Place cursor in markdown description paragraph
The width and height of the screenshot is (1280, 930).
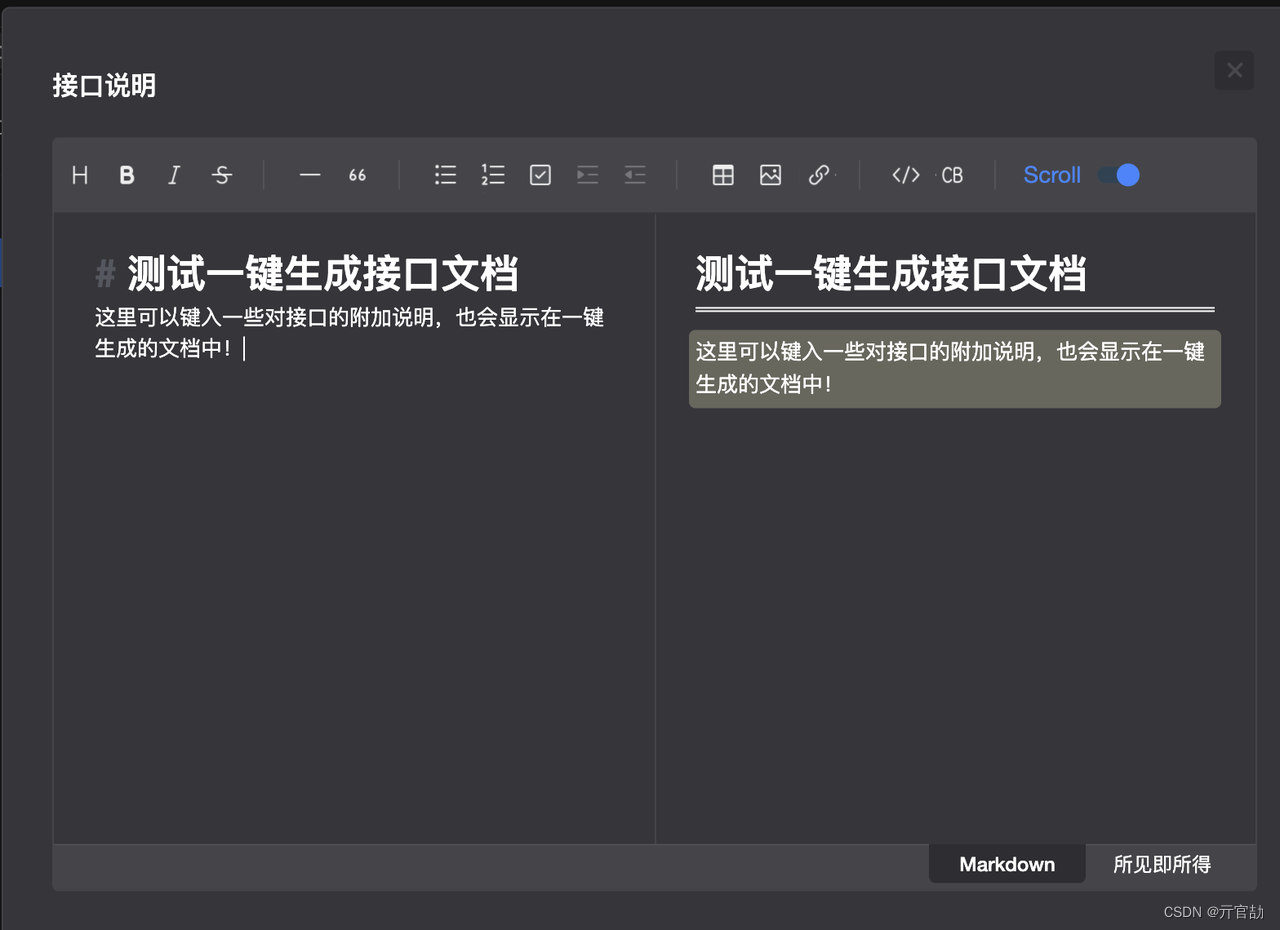point(350,333)
